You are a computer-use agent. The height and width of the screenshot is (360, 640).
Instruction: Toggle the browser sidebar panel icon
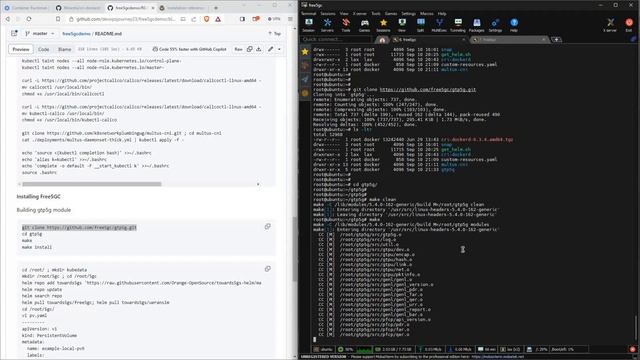[x=242, y=19]
